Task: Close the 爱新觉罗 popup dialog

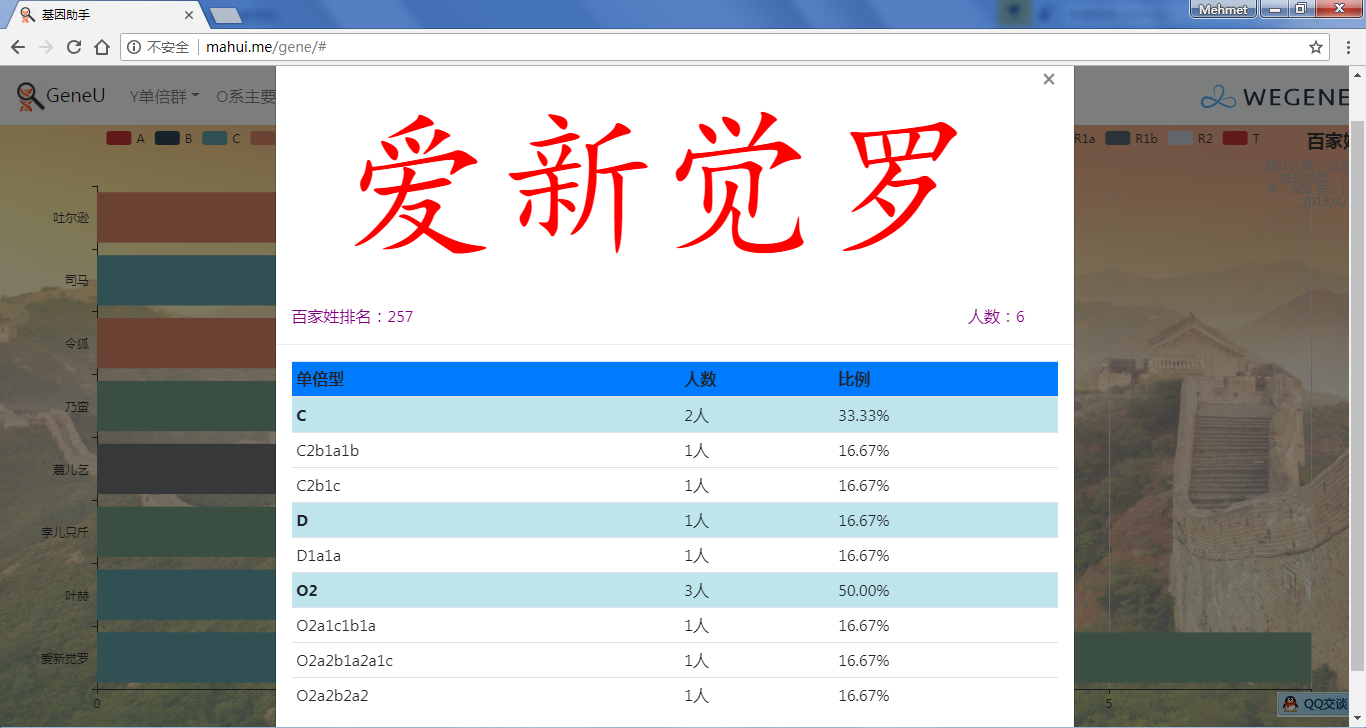Action: pos(1048,80)
